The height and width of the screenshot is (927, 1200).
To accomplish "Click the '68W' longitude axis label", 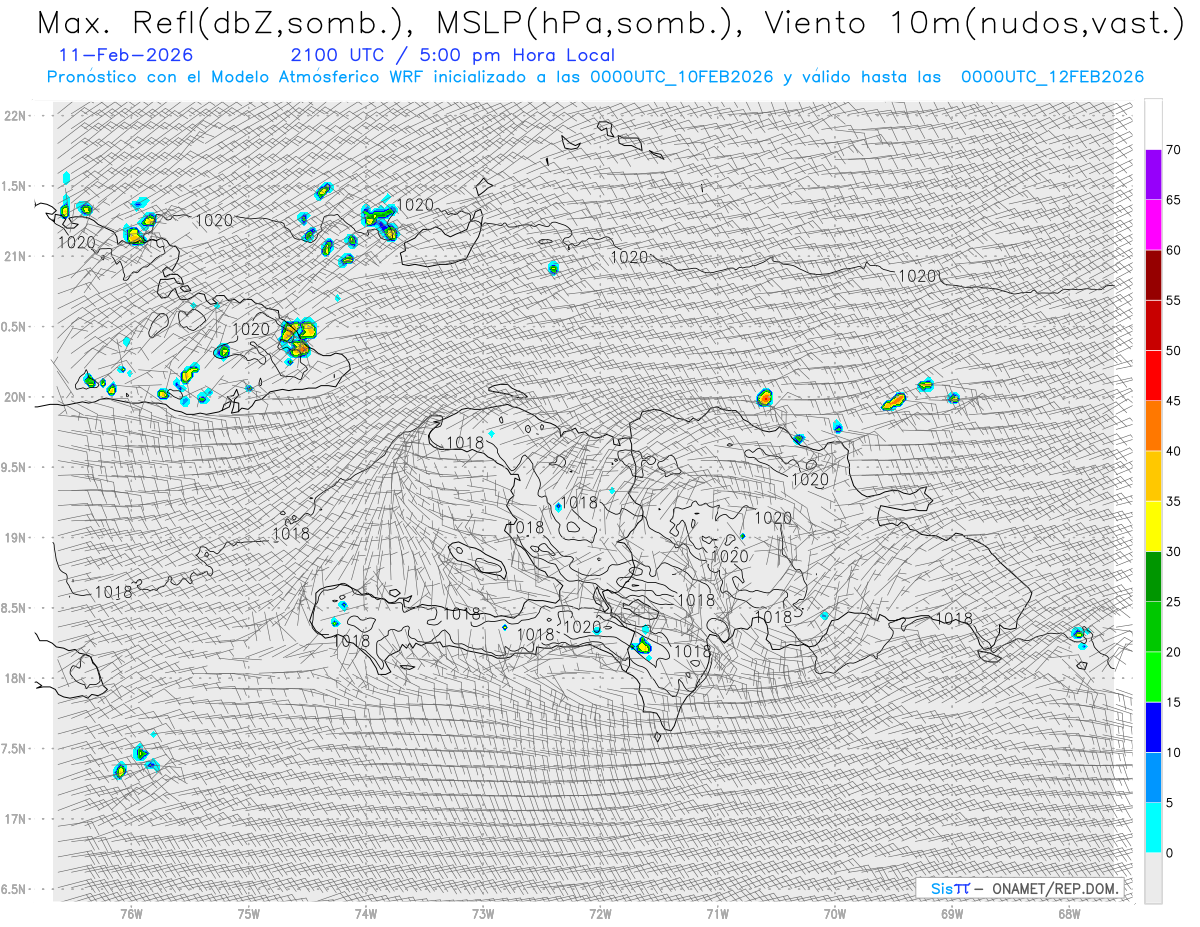I will click(1069, 914).
